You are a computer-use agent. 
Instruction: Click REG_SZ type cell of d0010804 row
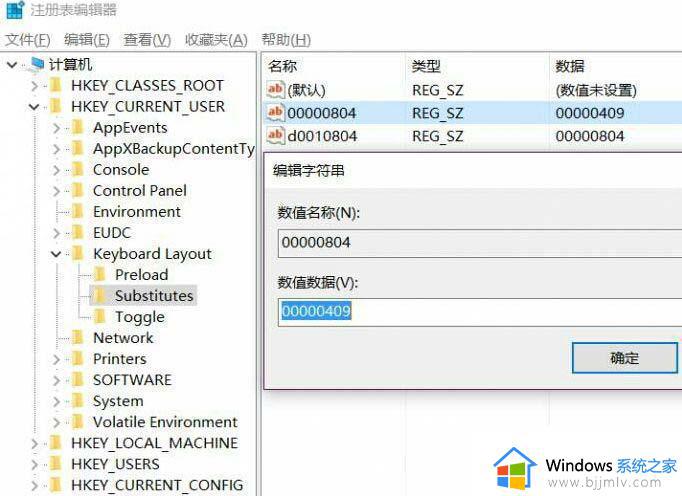(x=438, y=136)
